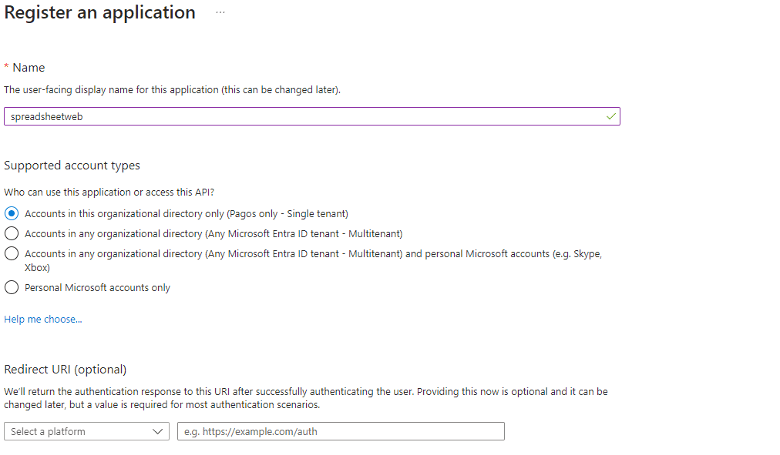Click the Register an application heading
This screenshot has height=455, width=780.
pos(100,13)
